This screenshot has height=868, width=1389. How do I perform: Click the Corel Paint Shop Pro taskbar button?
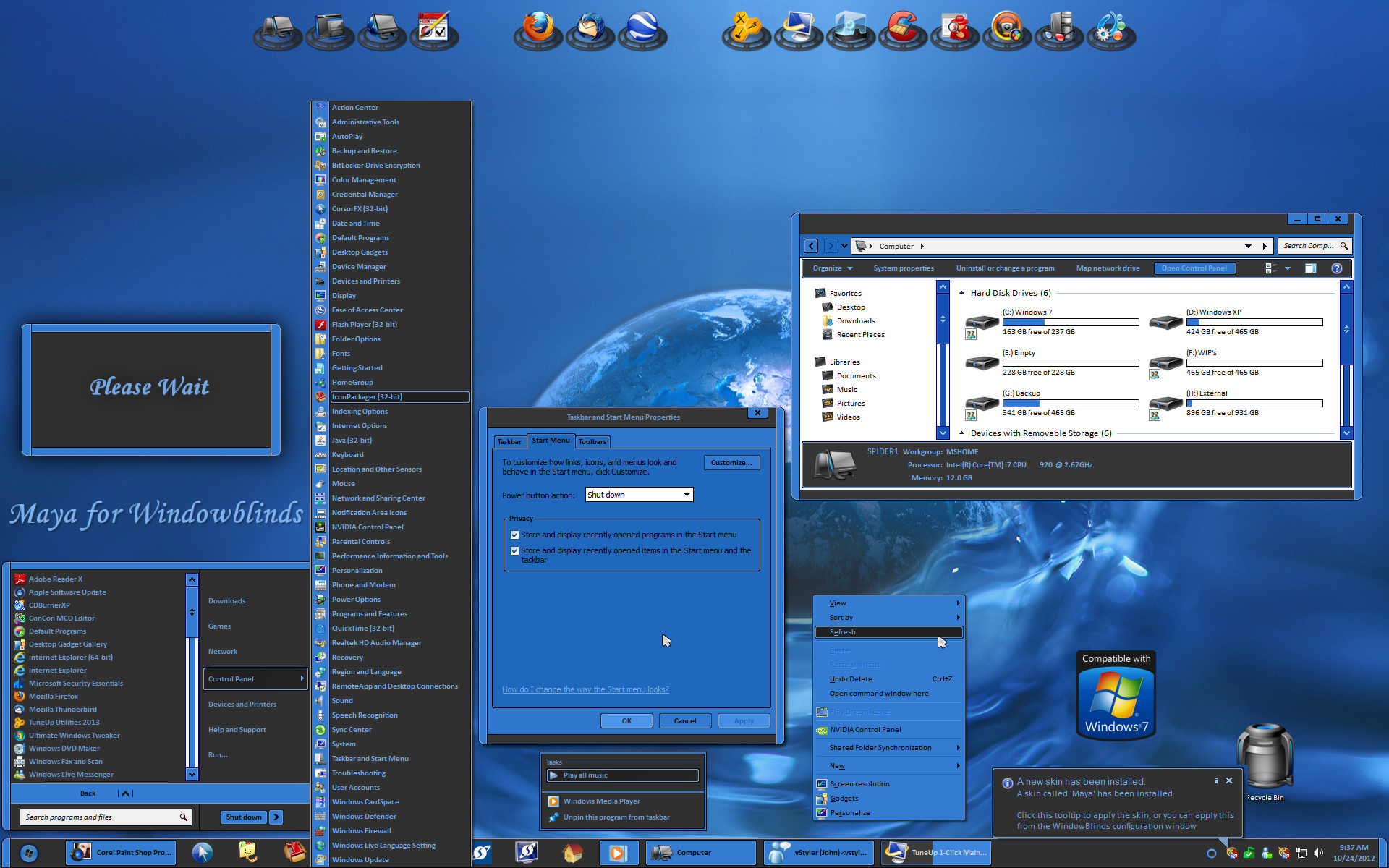[x=122, y=853]
